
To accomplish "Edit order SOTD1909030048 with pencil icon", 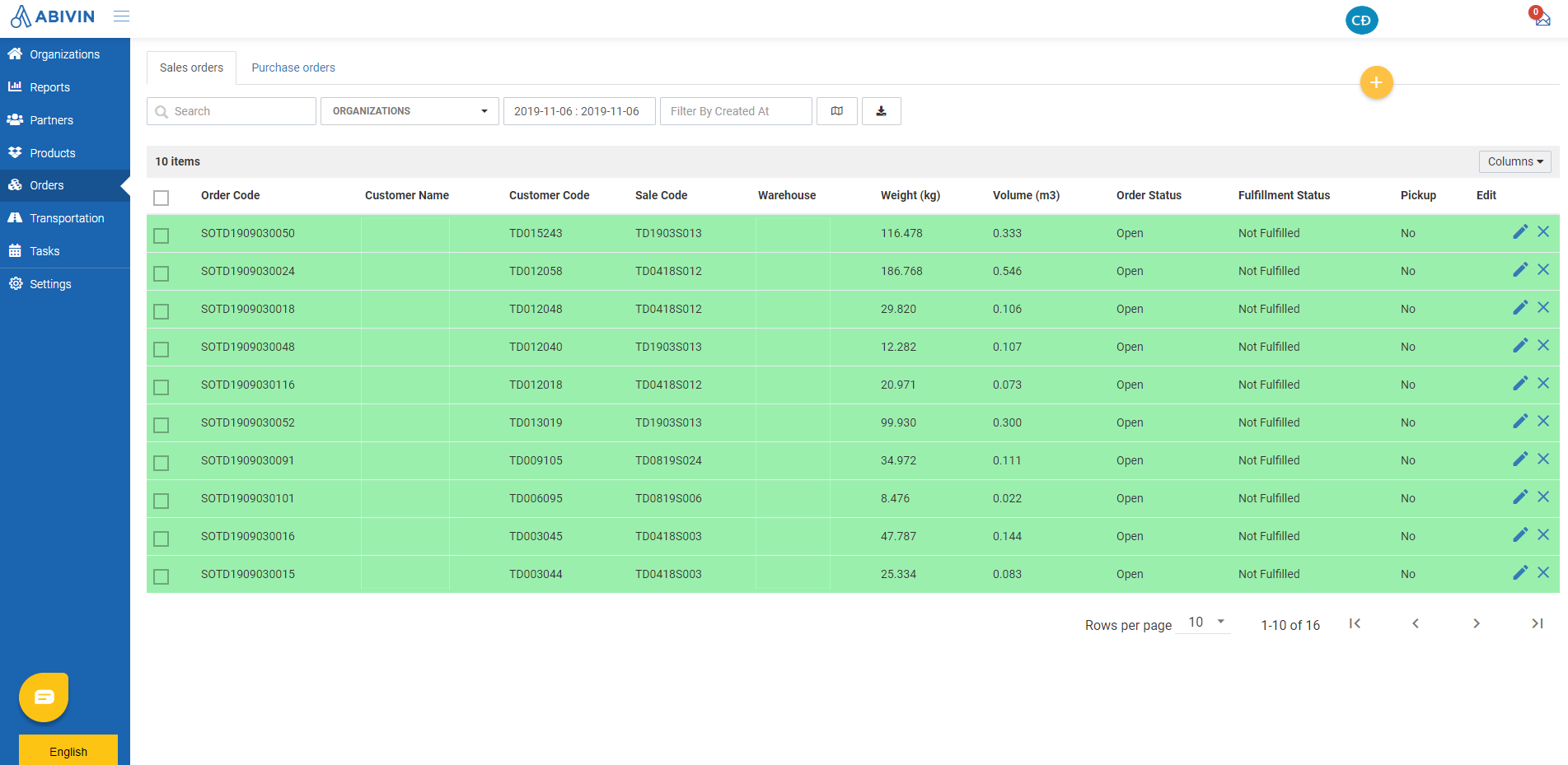I will click(x=1520, y=346).
